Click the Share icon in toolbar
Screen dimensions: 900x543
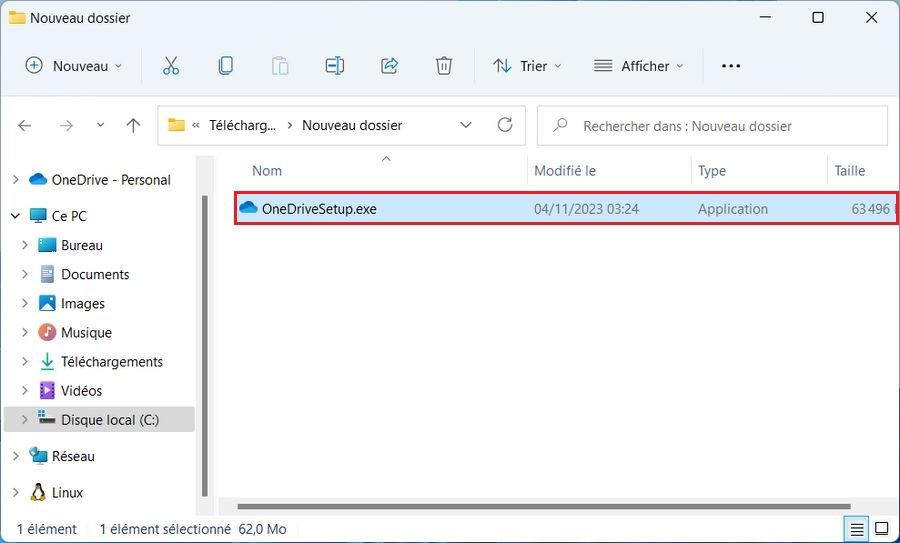389,66
